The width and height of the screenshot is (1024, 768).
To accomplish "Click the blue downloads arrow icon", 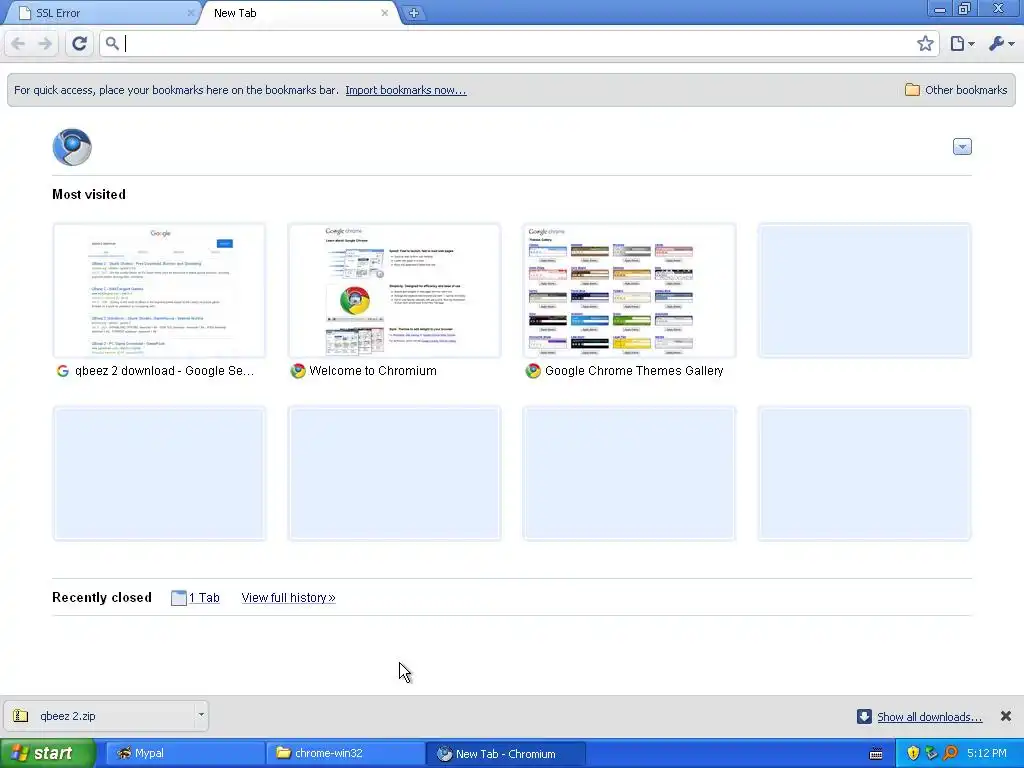I will [864, 716].
